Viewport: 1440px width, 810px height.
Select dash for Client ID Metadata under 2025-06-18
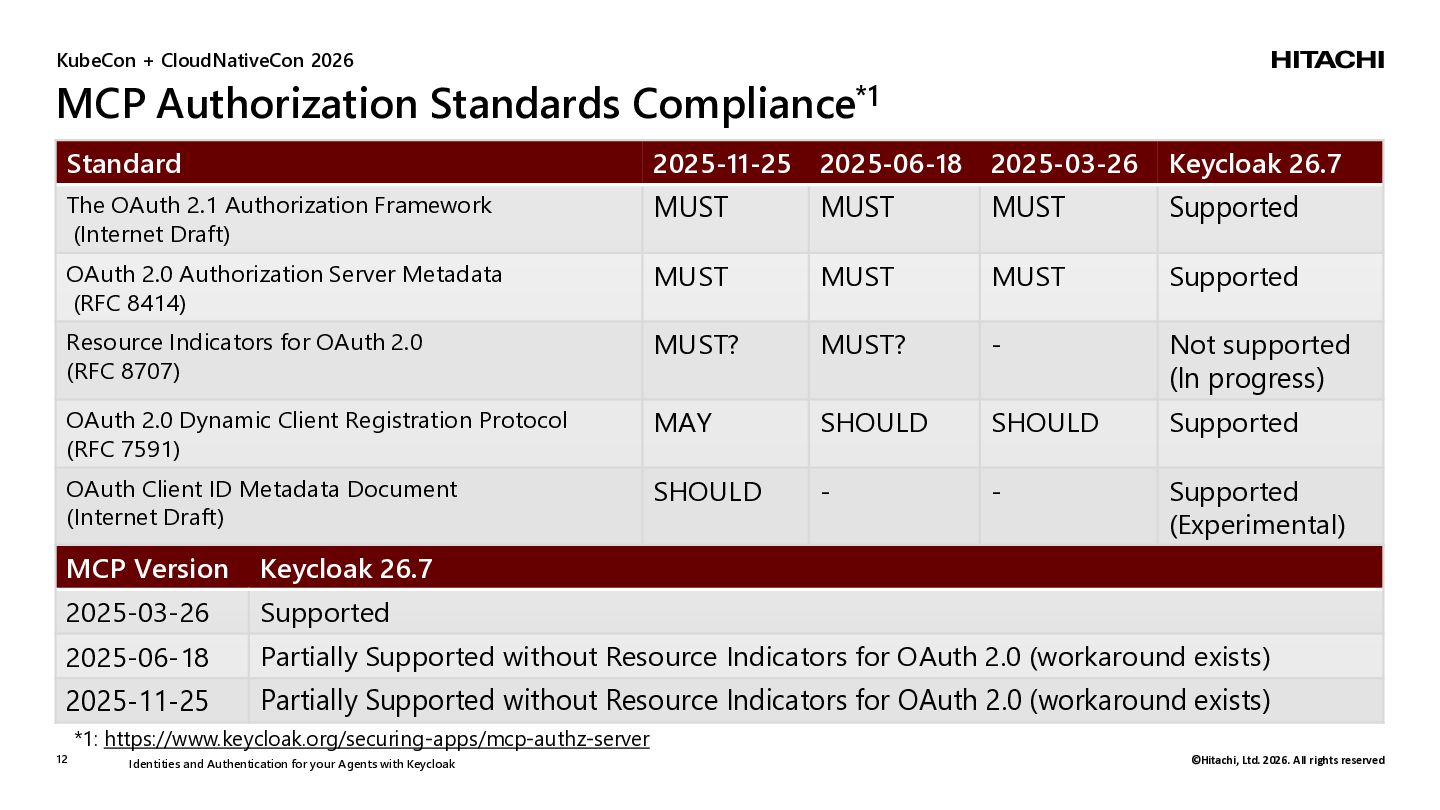[826, 493]
